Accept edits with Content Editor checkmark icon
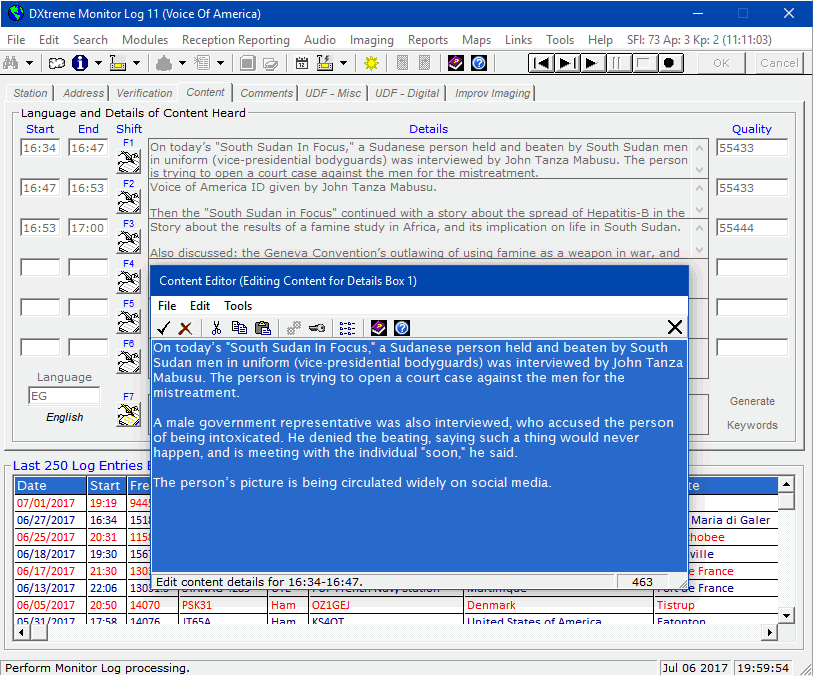 [164, 328]
